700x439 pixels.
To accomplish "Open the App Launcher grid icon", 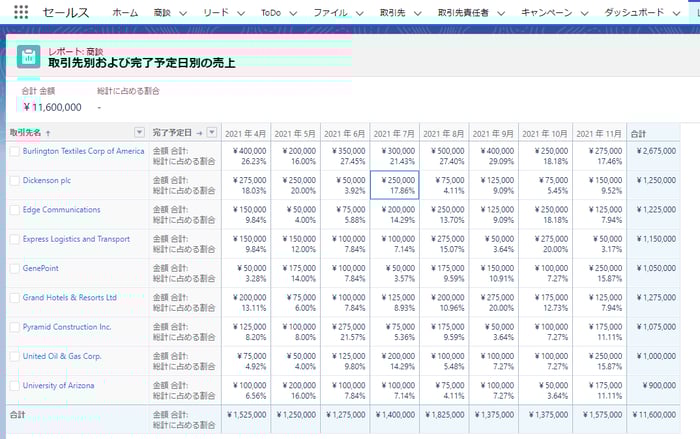I will pyautogui.click(x=21, y=12).
